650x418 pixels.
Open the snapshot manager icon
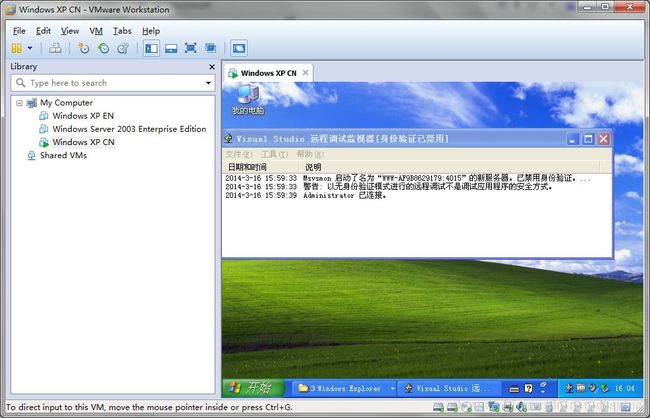pyautogui.click(x=123, y=48)
